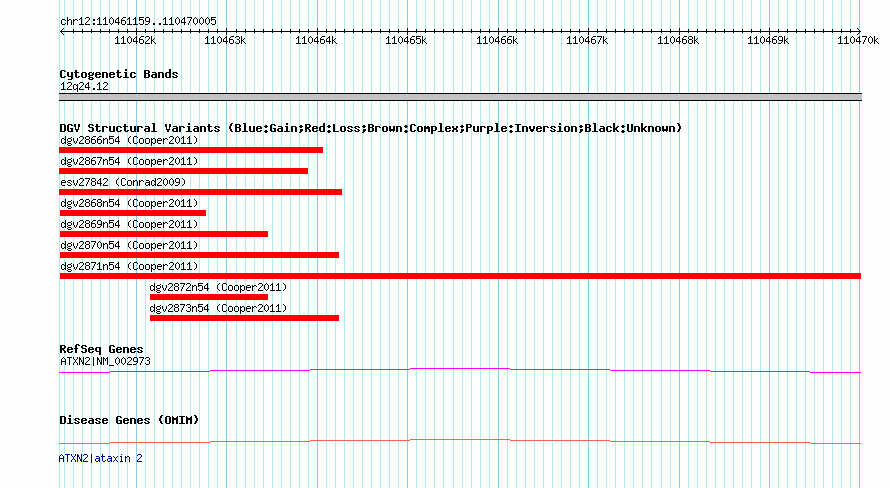Click the 110470k ruler tick label

coord(858,40)
